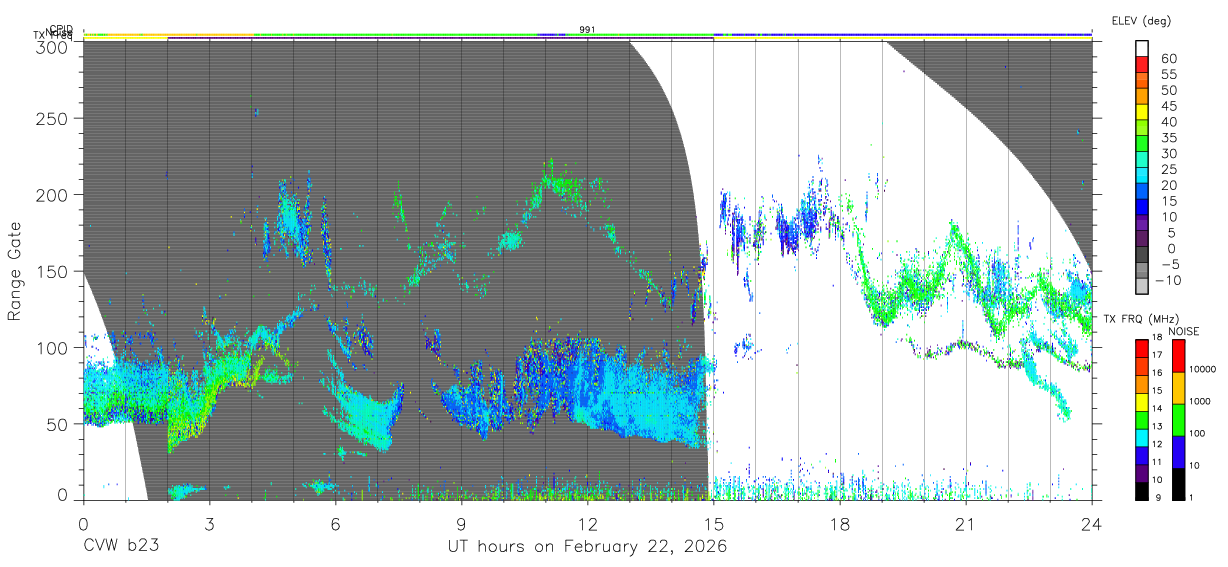
Task: Click the black bottom segment of the TX FRQ bar
Action: pos(1141,490)
